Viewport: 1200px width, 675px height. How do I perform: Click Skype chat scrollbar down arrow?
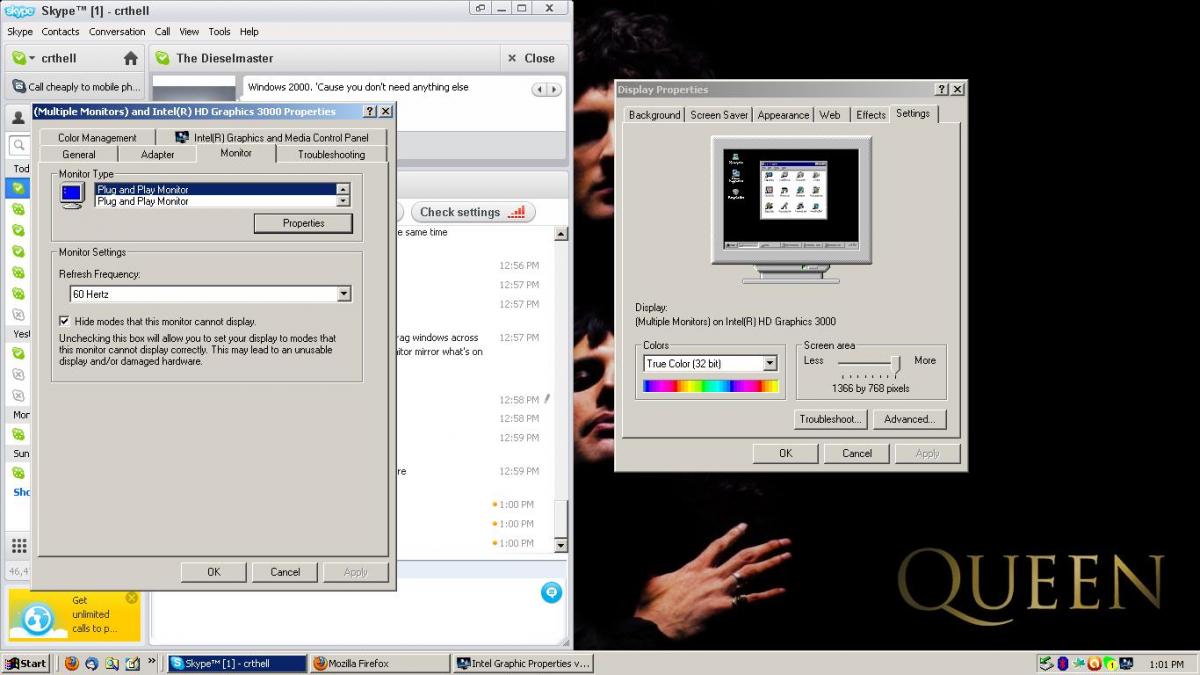click(560, 545)
